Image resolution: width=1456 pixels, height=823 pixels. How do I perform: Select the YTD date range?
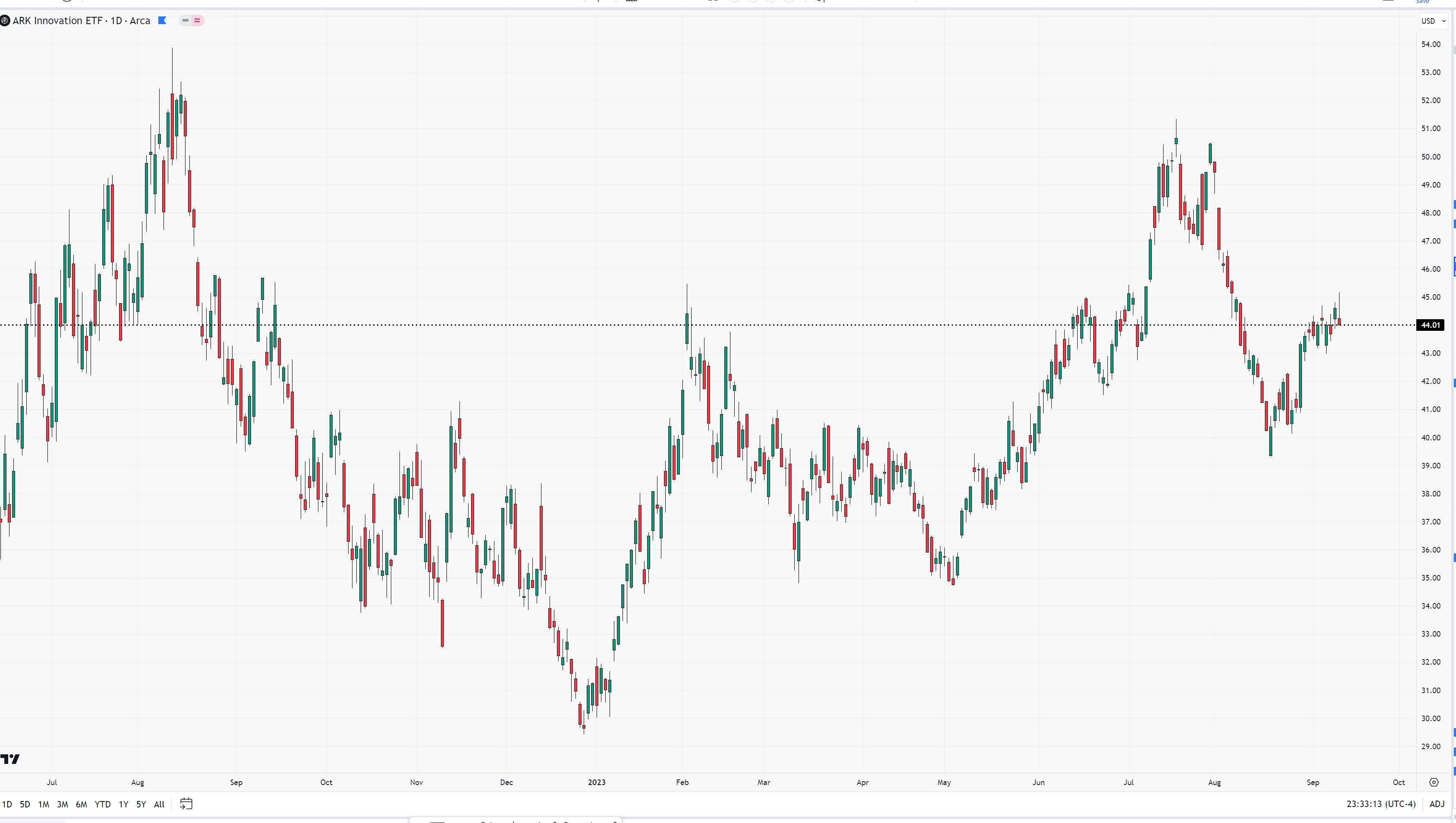tap(102, 804)
